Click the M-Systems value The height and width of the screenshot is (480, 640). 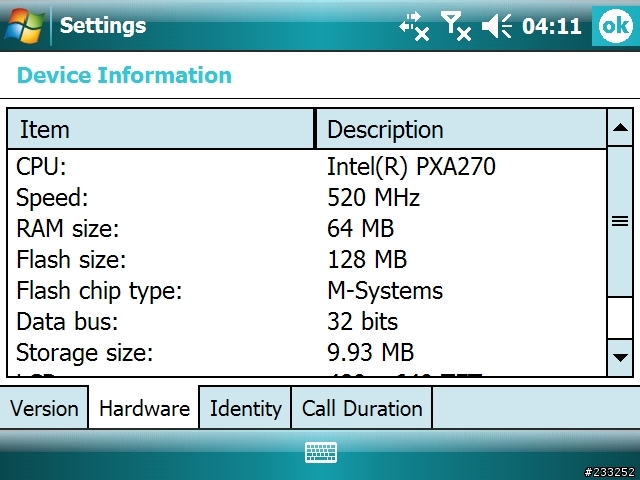click(x=385, y=291)
